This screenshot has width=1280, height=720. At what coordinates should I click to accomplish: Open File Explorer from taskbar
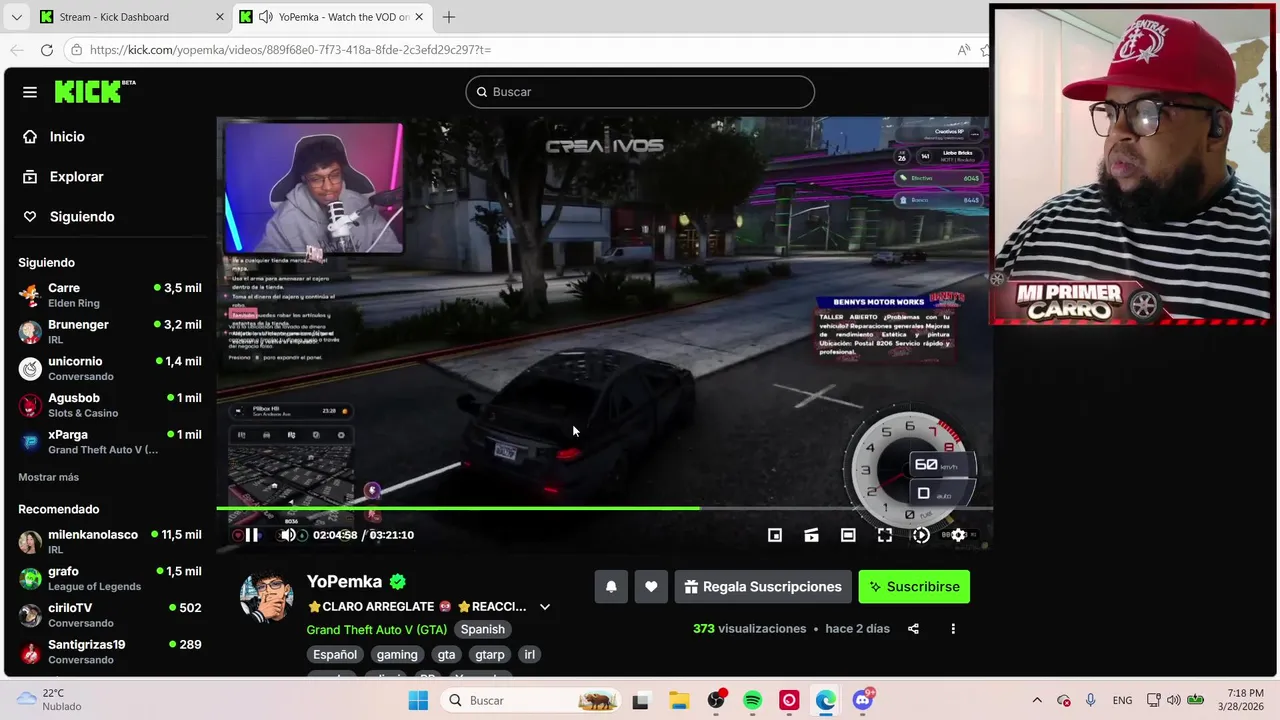click(x=679, y=700)
